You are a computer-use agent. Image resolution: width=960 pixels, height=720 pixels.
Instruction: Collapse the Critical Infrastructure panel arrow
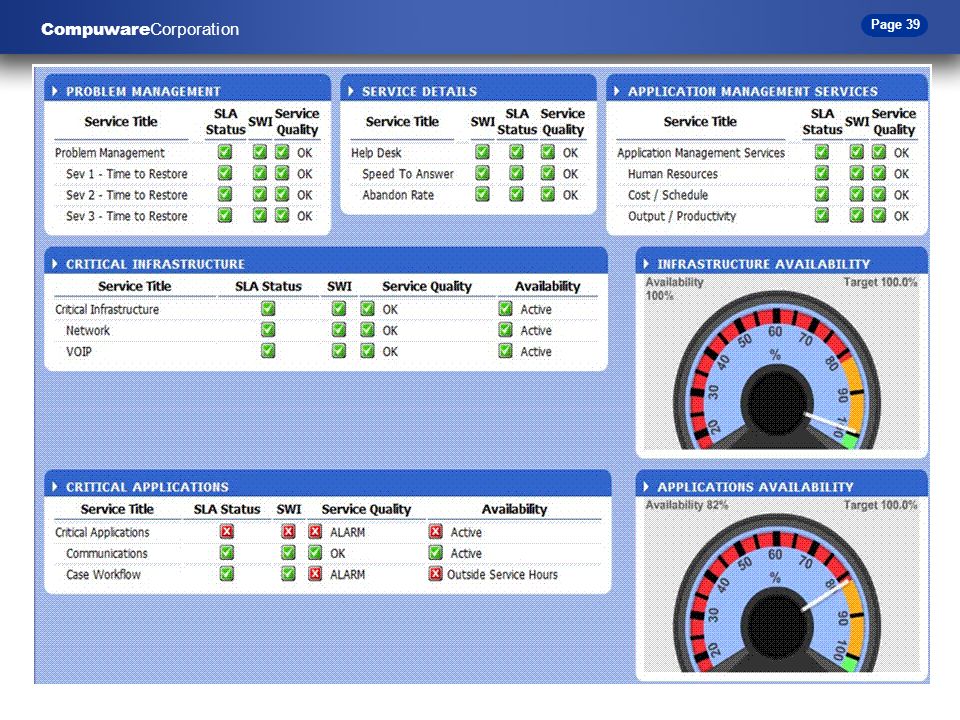pos(55,264)
